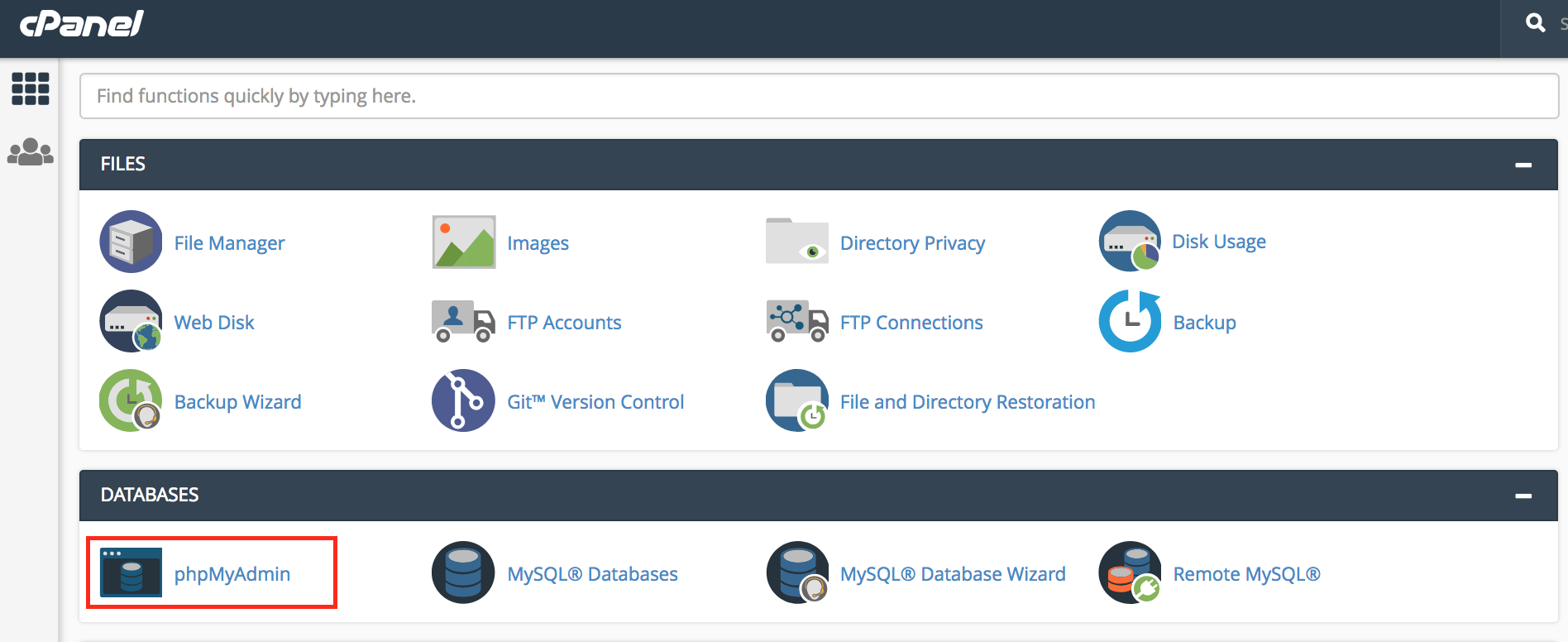The image size is (1568, 642).
Task: Focus the Find functions search field
Action: point(819,96)
